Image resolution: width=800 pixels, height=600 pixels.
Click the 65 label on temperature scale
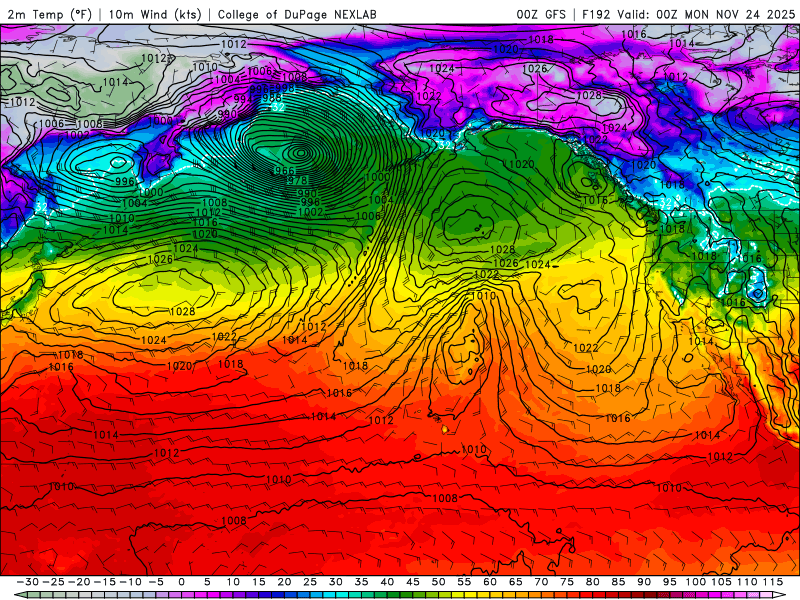coord(515,582)
